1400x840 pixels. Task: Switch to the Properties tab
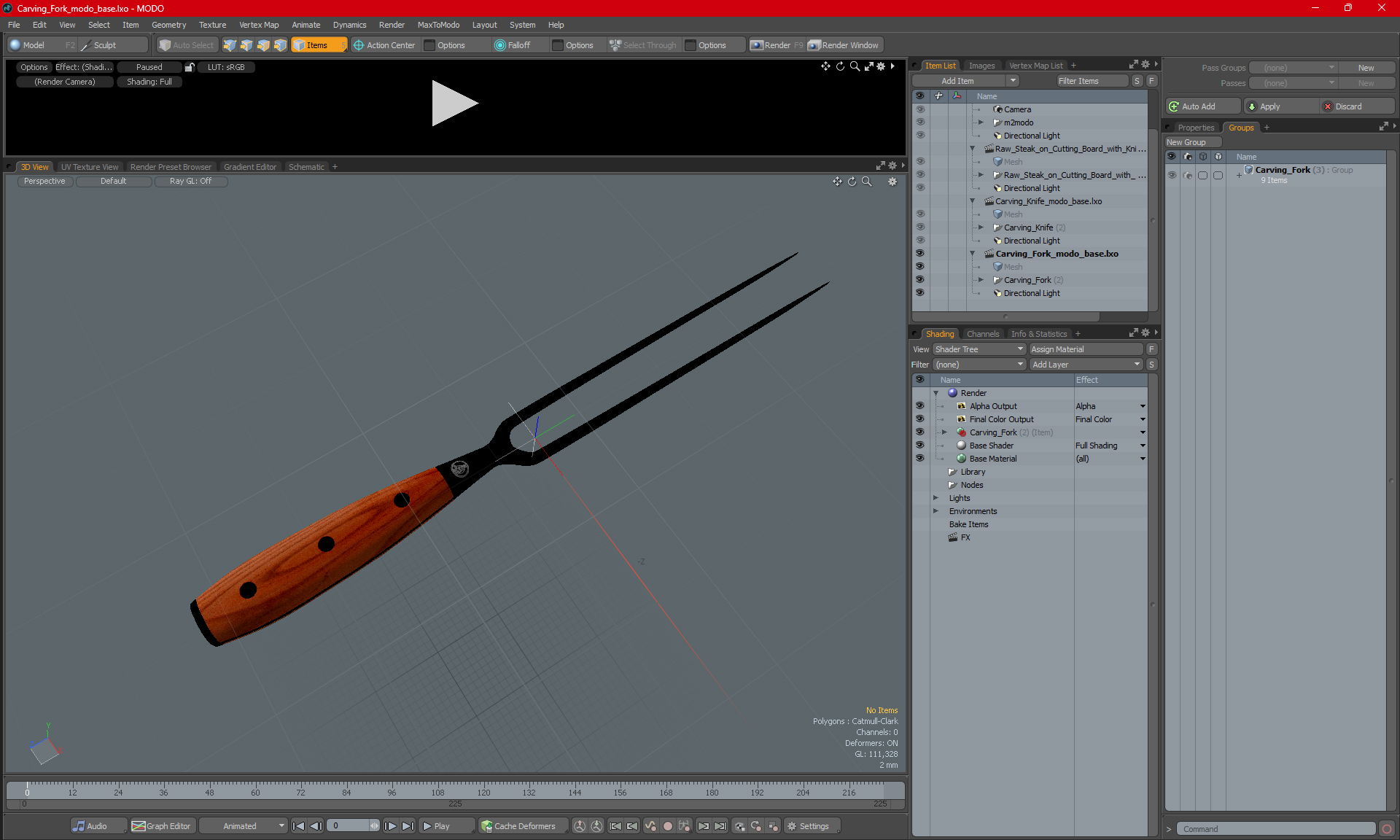click(x=1196, y=128)
